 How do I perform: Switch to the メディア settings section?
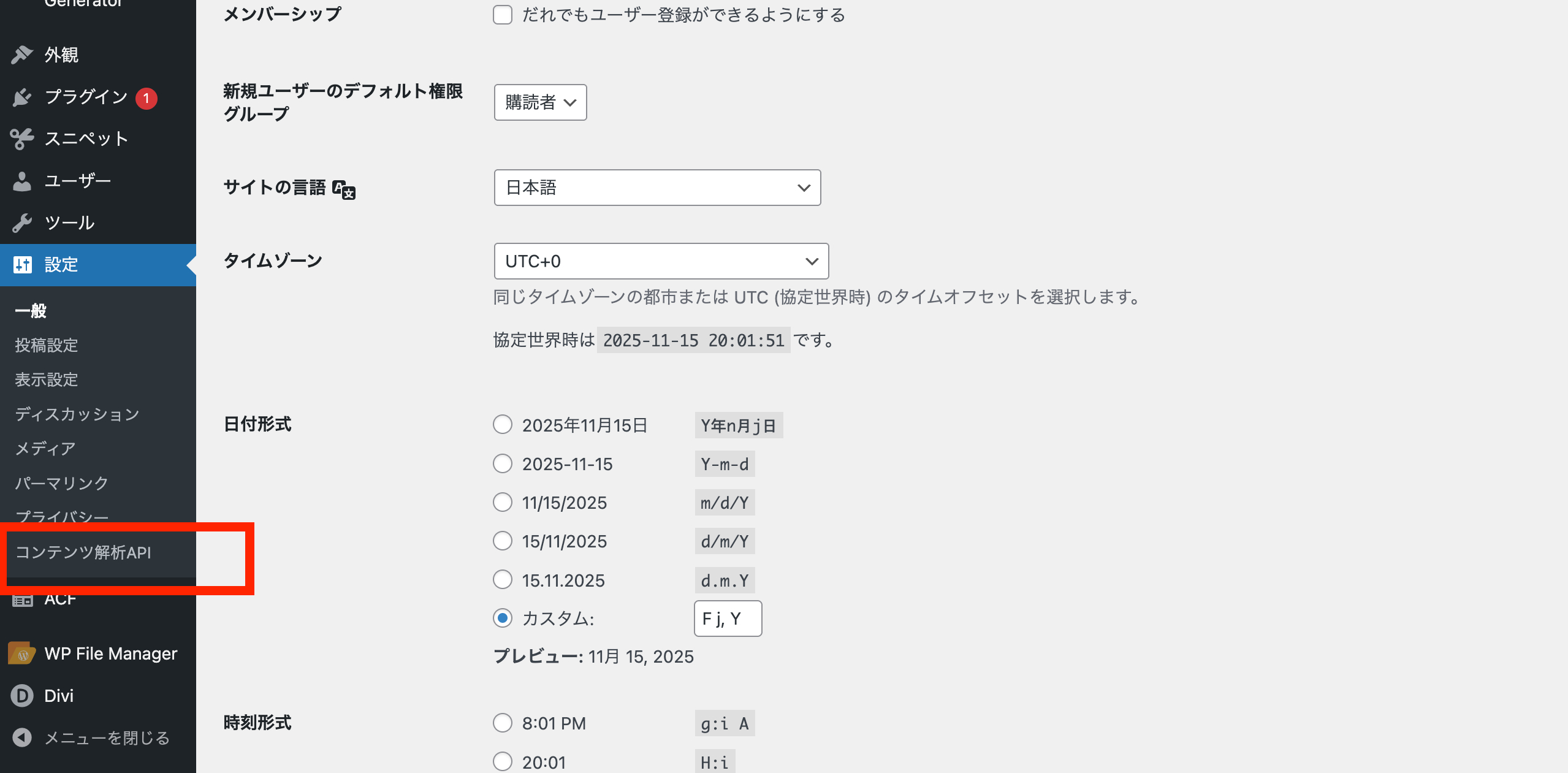pyautogui.click(x=44, y=448)
